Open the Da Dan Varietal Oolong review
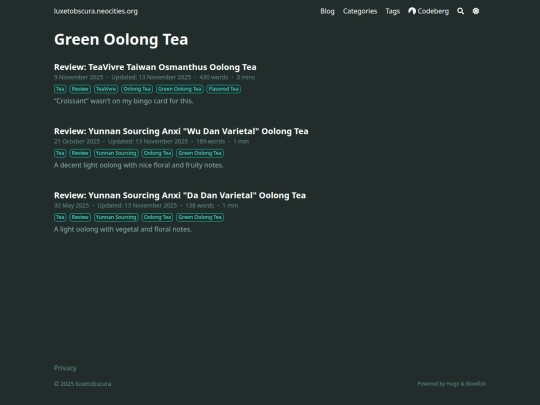This screenshot has height=405, width=540. pos(180,195)
